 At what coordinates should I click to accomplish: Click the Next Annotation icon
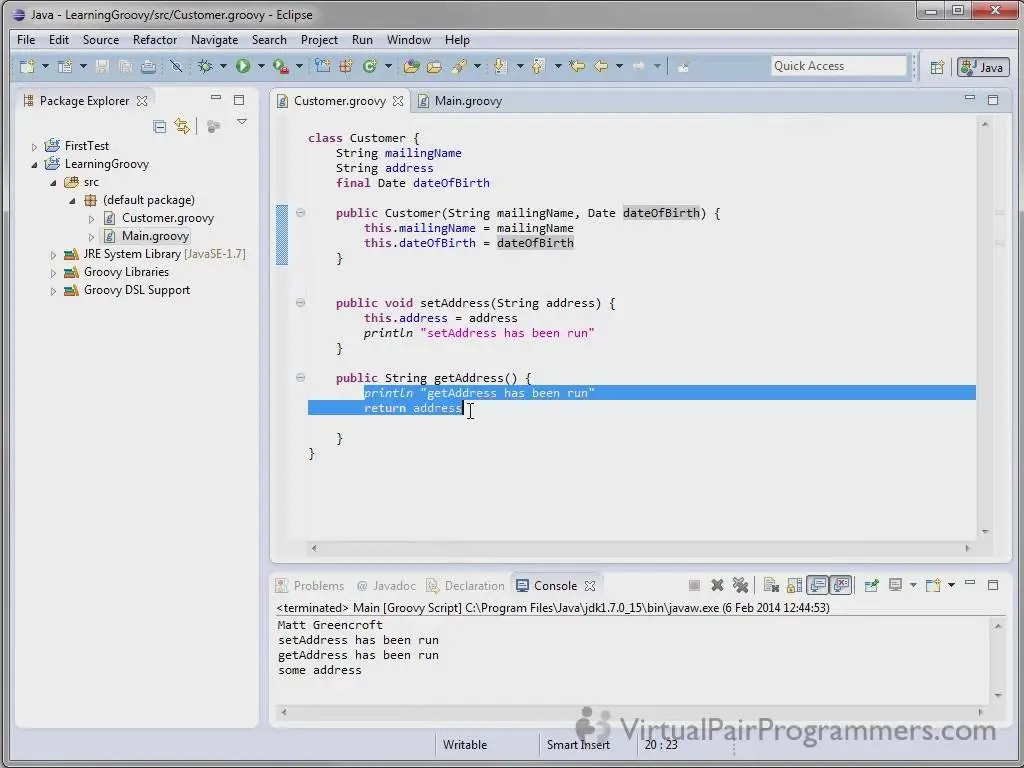[501, 66]
